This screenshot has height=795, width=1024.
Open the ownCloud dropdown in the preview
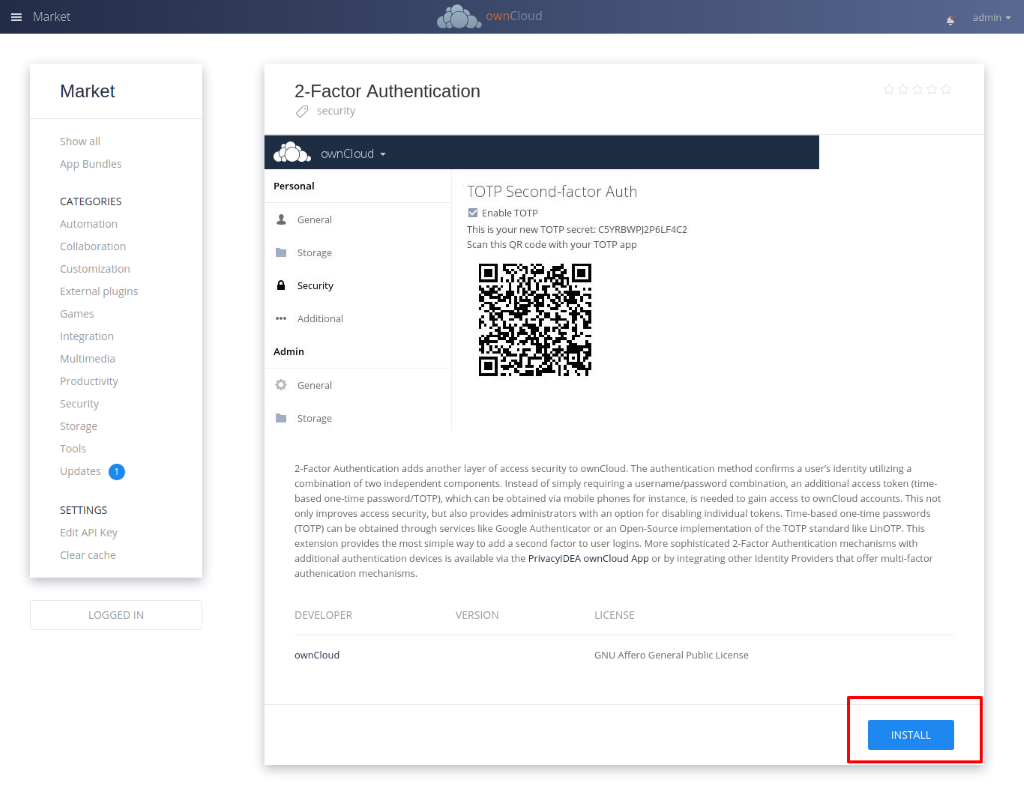point(352,154)
